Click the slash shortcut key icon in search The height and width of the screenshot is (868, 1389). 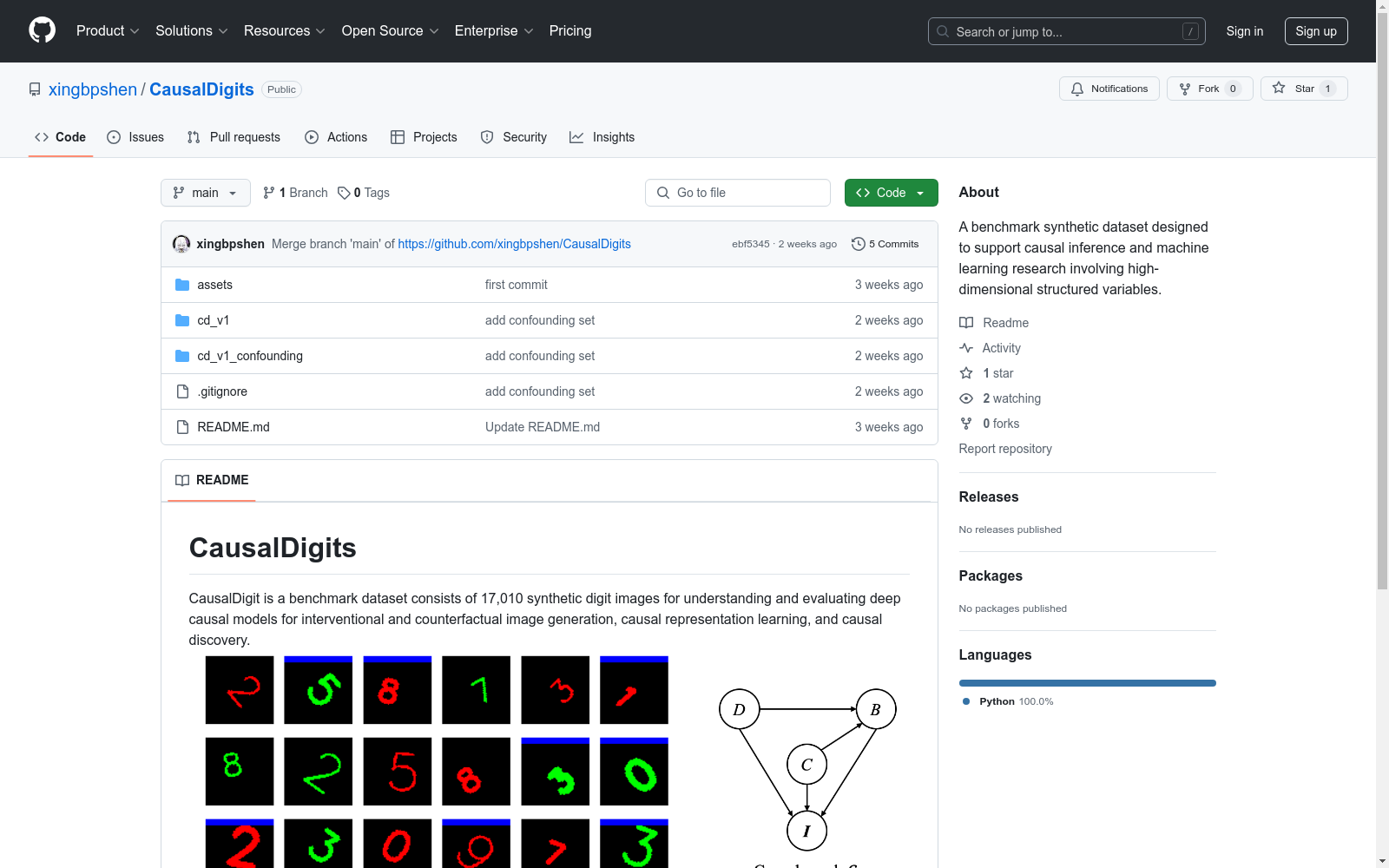pyautogui.click(x=1190, y=31)
